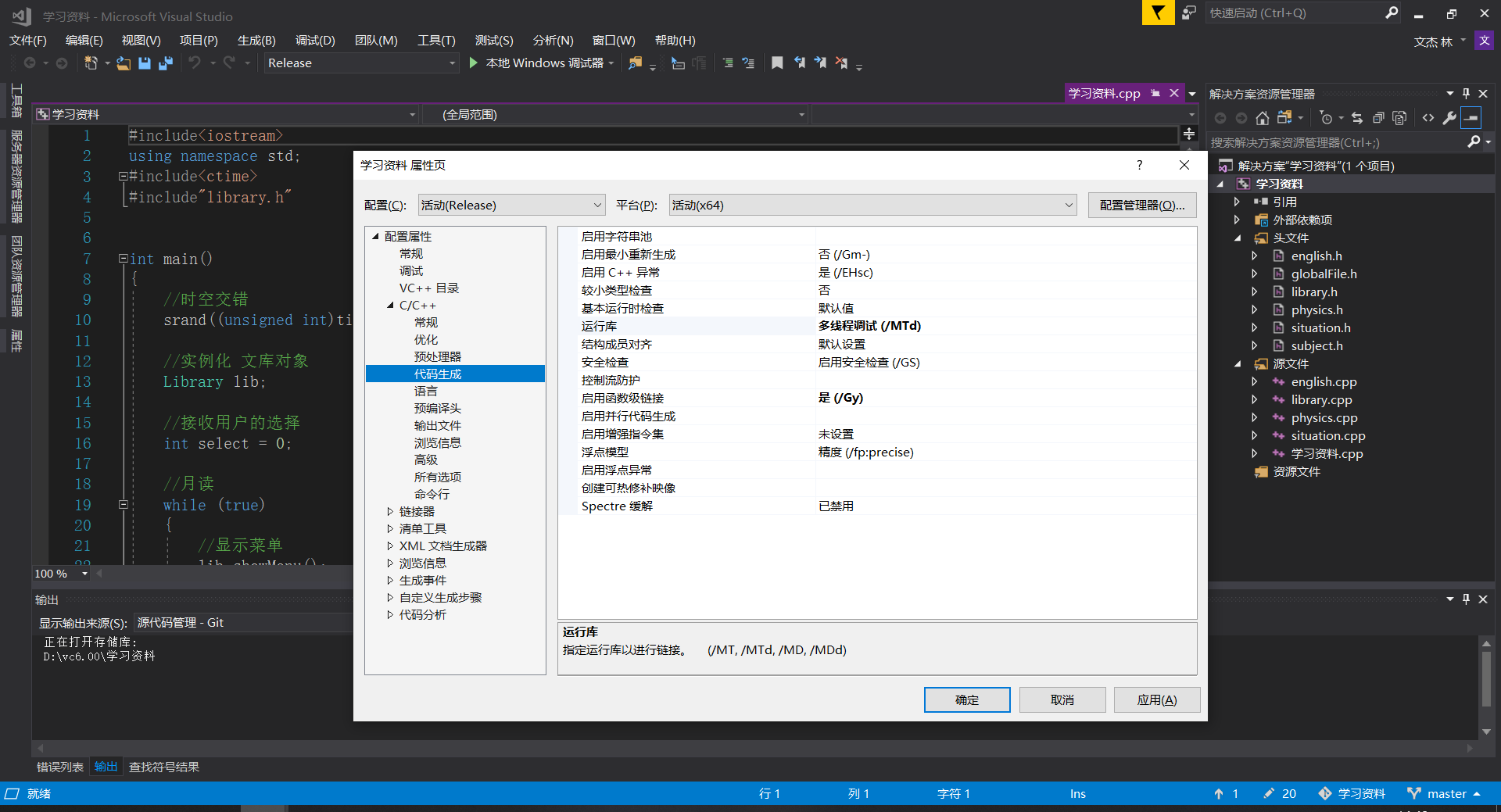Click the bookmark toggle icon on the toolbar
Image resolution: width=1501 pixels, height=812 pixels.
tap(777, 63)
